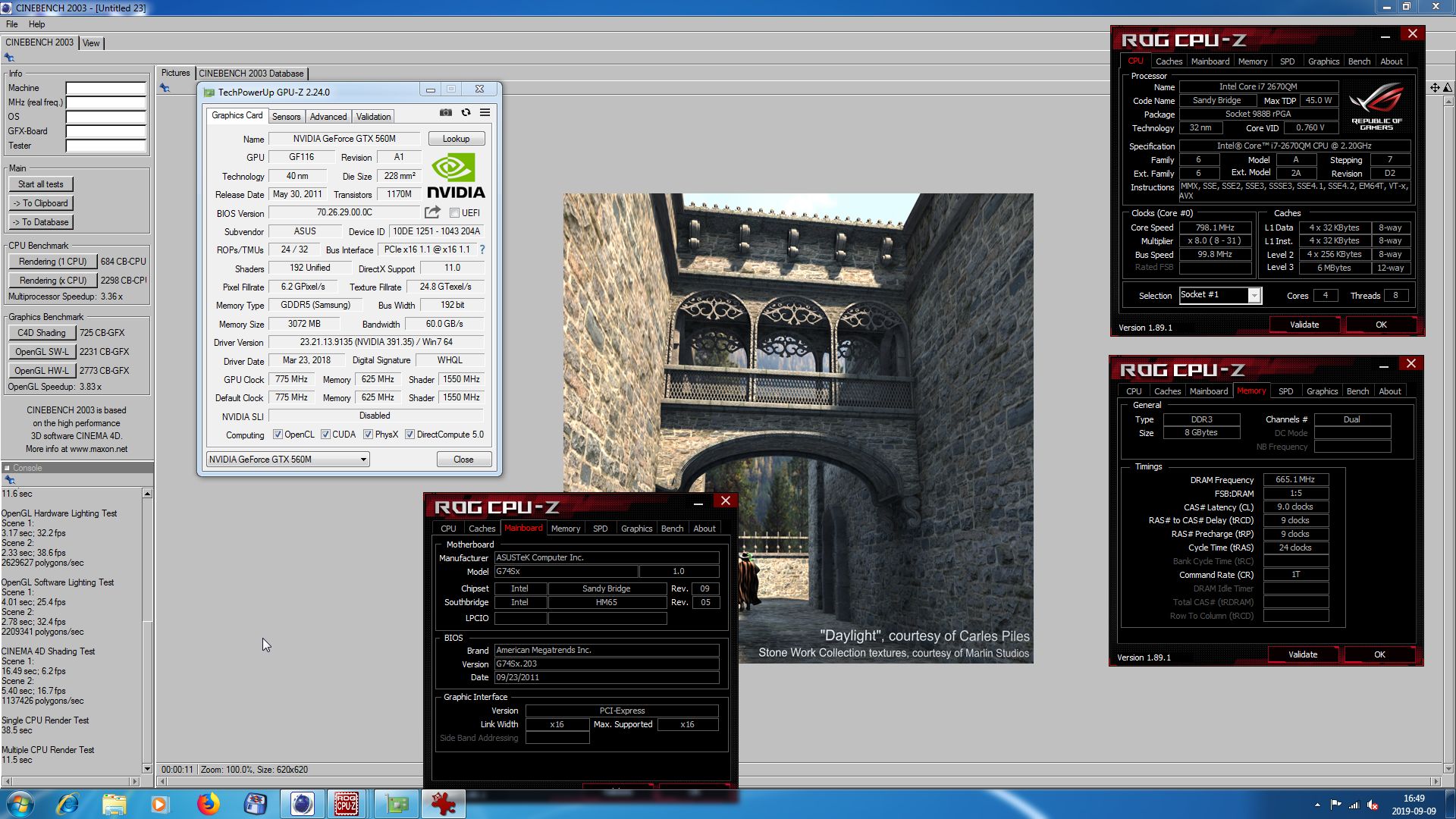The width and height of the screenshot is (1456, 819).
Task: Click pin icon in Console panel
Action: [x=9, y=479]
